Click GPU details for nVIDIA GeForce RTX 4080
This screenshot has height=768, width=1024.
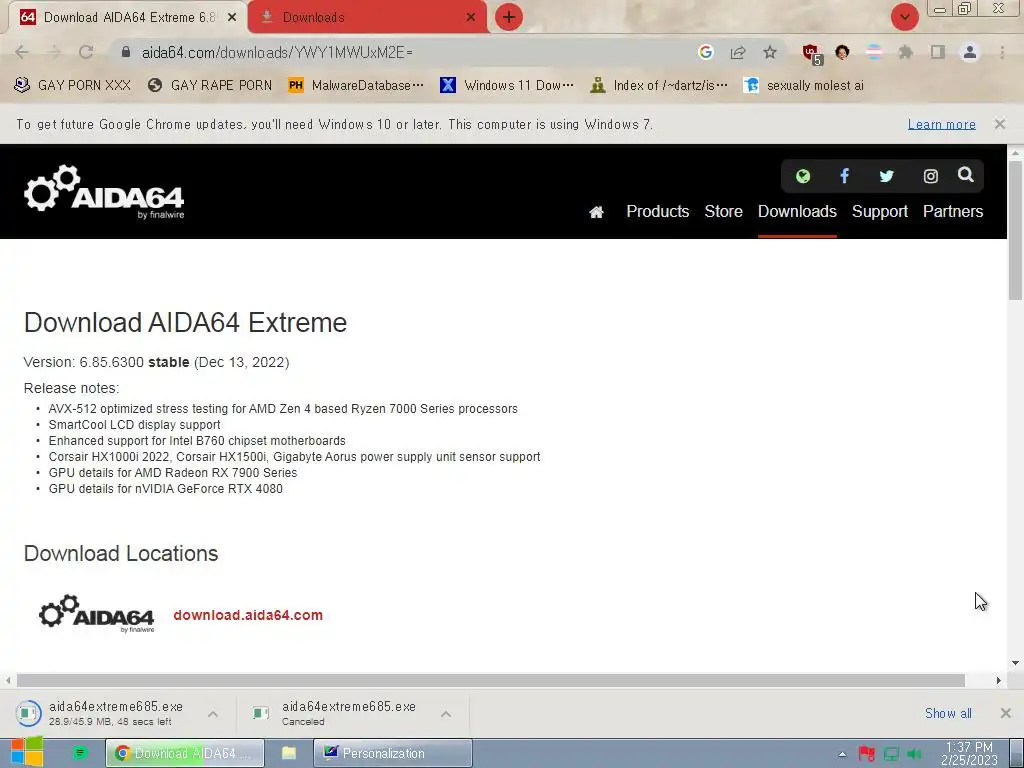(166, 488)
